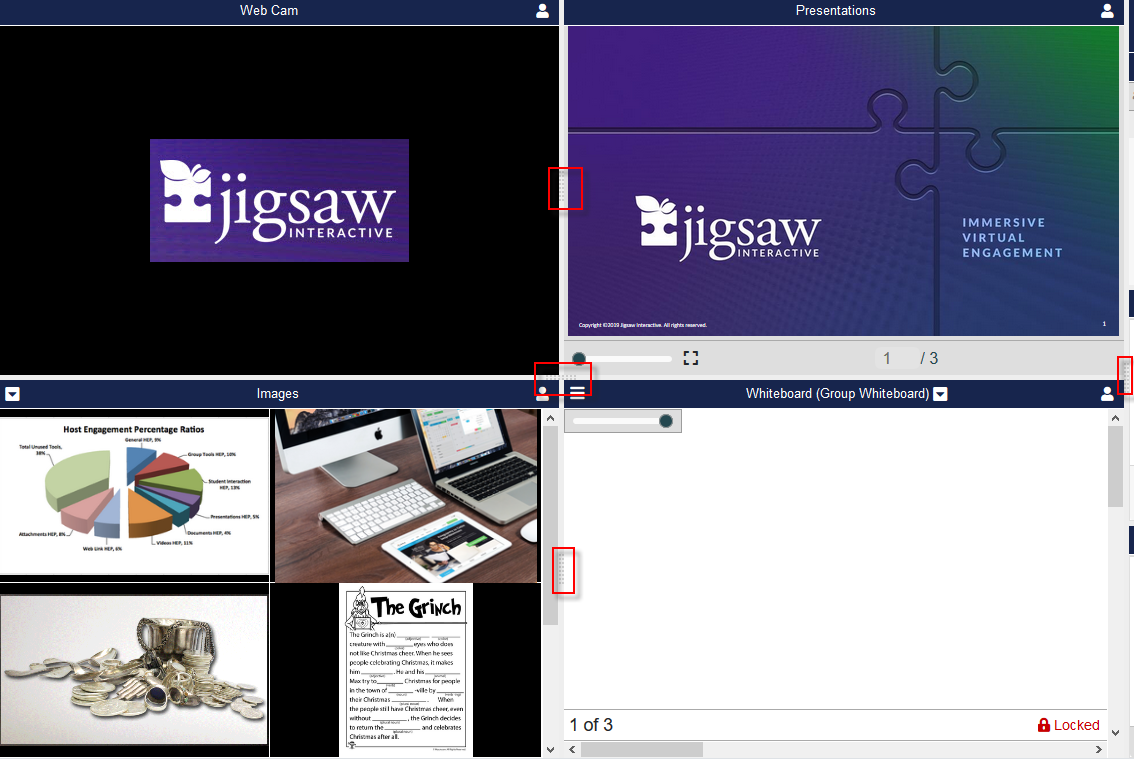Viewport: 1134px width, 759px height.
Task: Click Images panel scrollbar down arrow
Action: (x=550, y=749)
